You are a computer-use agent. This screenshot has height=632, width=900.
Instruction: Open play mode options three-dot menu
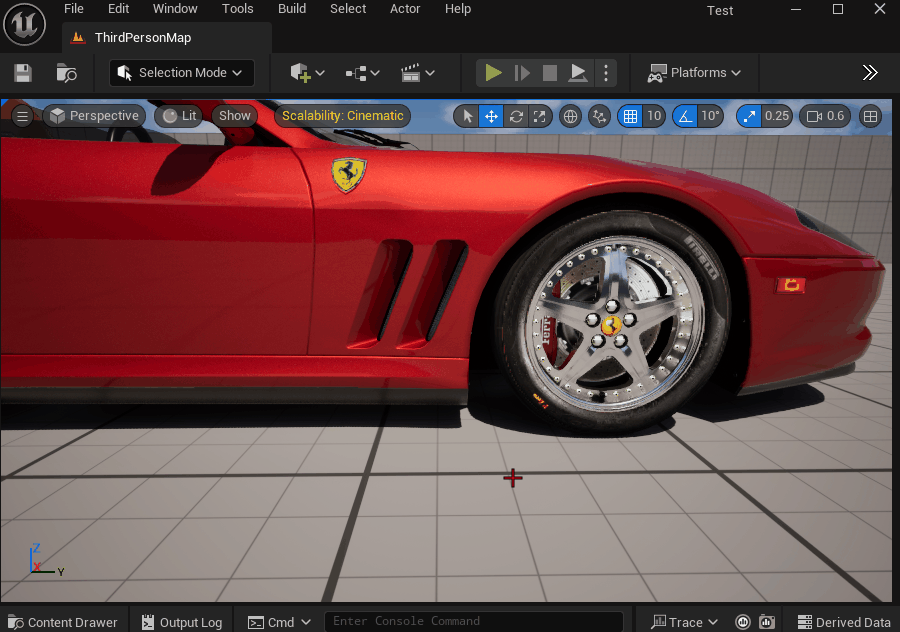(606, 73)
